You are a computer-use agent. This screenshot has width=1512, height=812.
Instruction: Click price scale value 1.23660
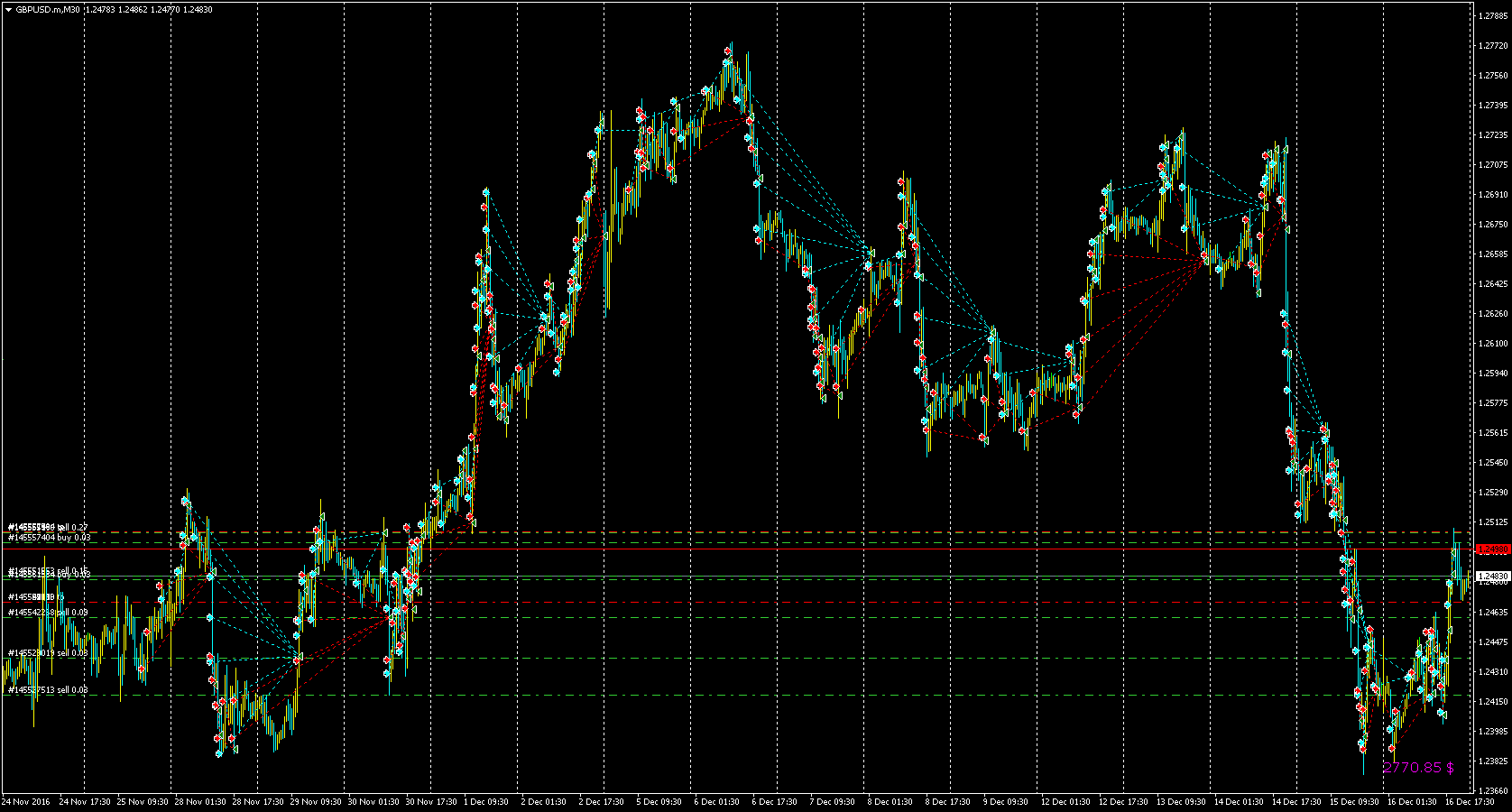coord(1494,791)
